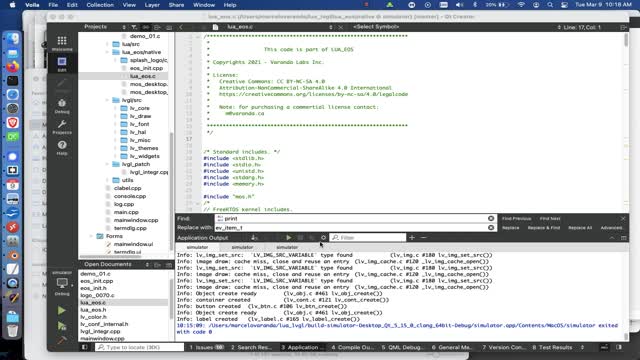This screenshot has height=360, width=640.
Task: Click the Application Output Filter field
Action: (368, 238)
